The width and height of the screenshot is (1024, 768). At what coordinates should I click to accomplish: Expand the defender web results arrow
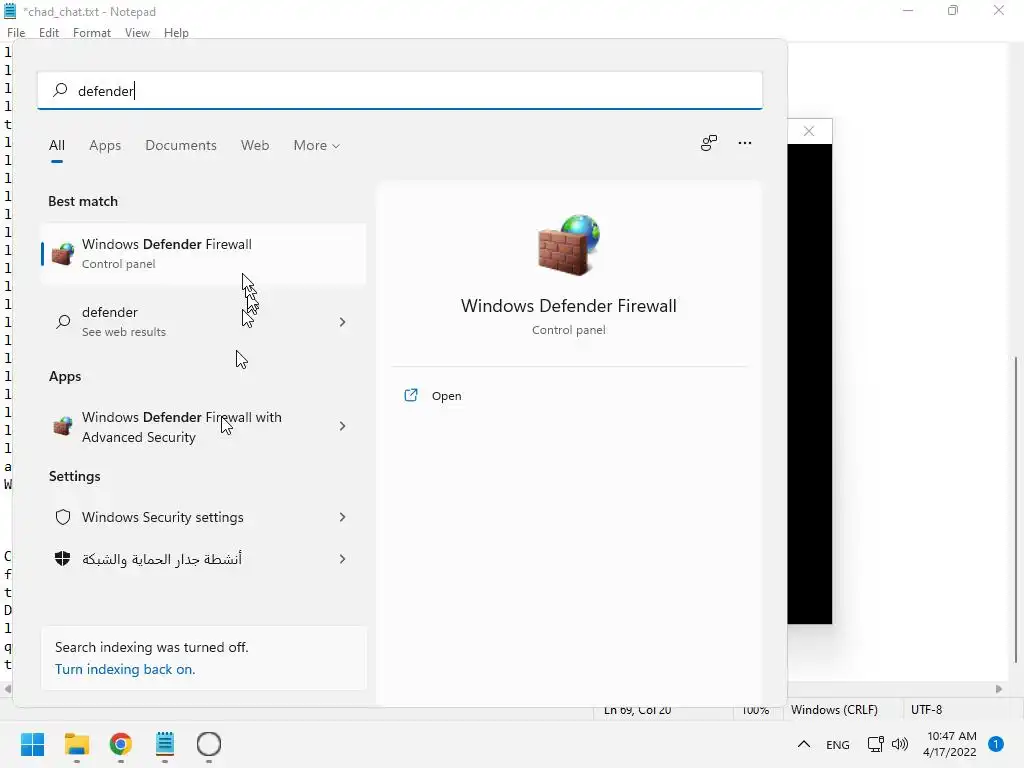342,322
